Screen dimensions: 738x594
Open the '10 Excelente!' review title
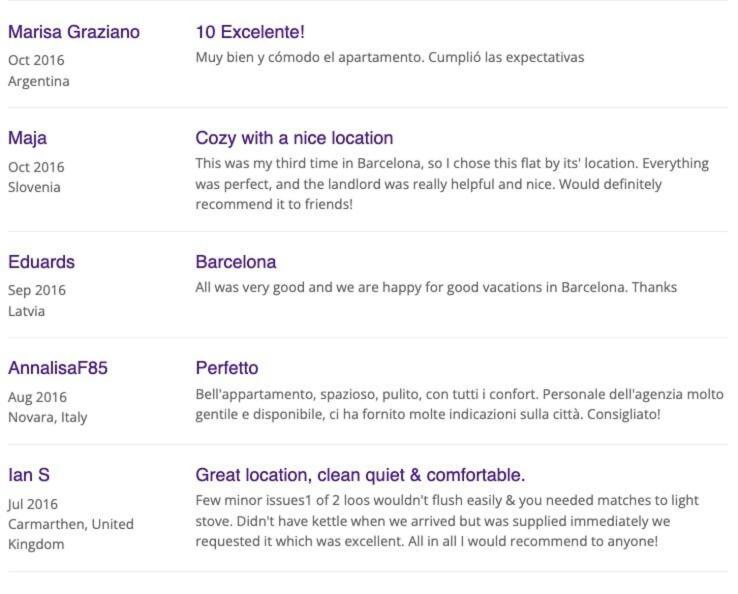pyautogui.click(x=250, y=32)
